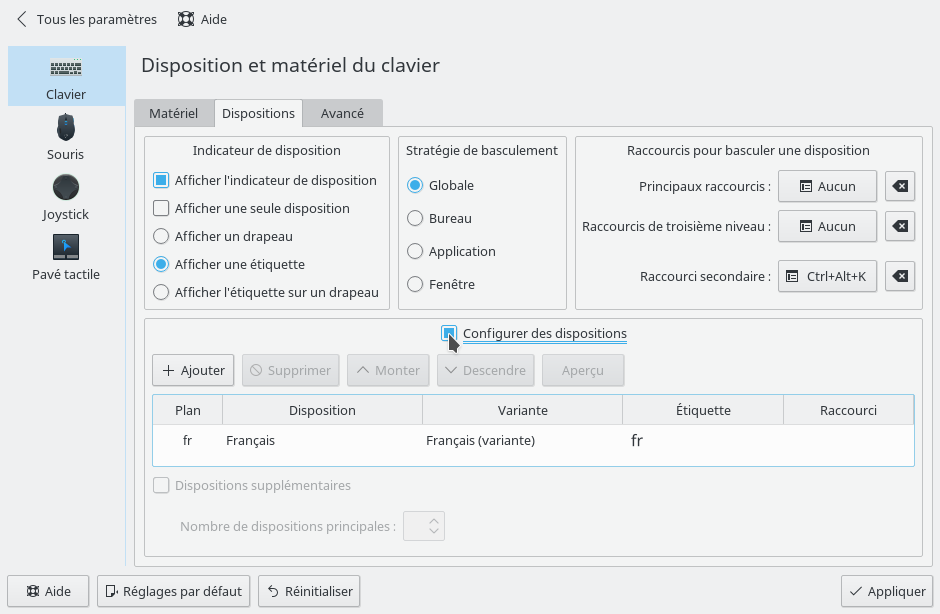Switch to the Matériel tab
Image resolution: width=940 pixels, height=614 pixels.
click(x=173, y=114)
